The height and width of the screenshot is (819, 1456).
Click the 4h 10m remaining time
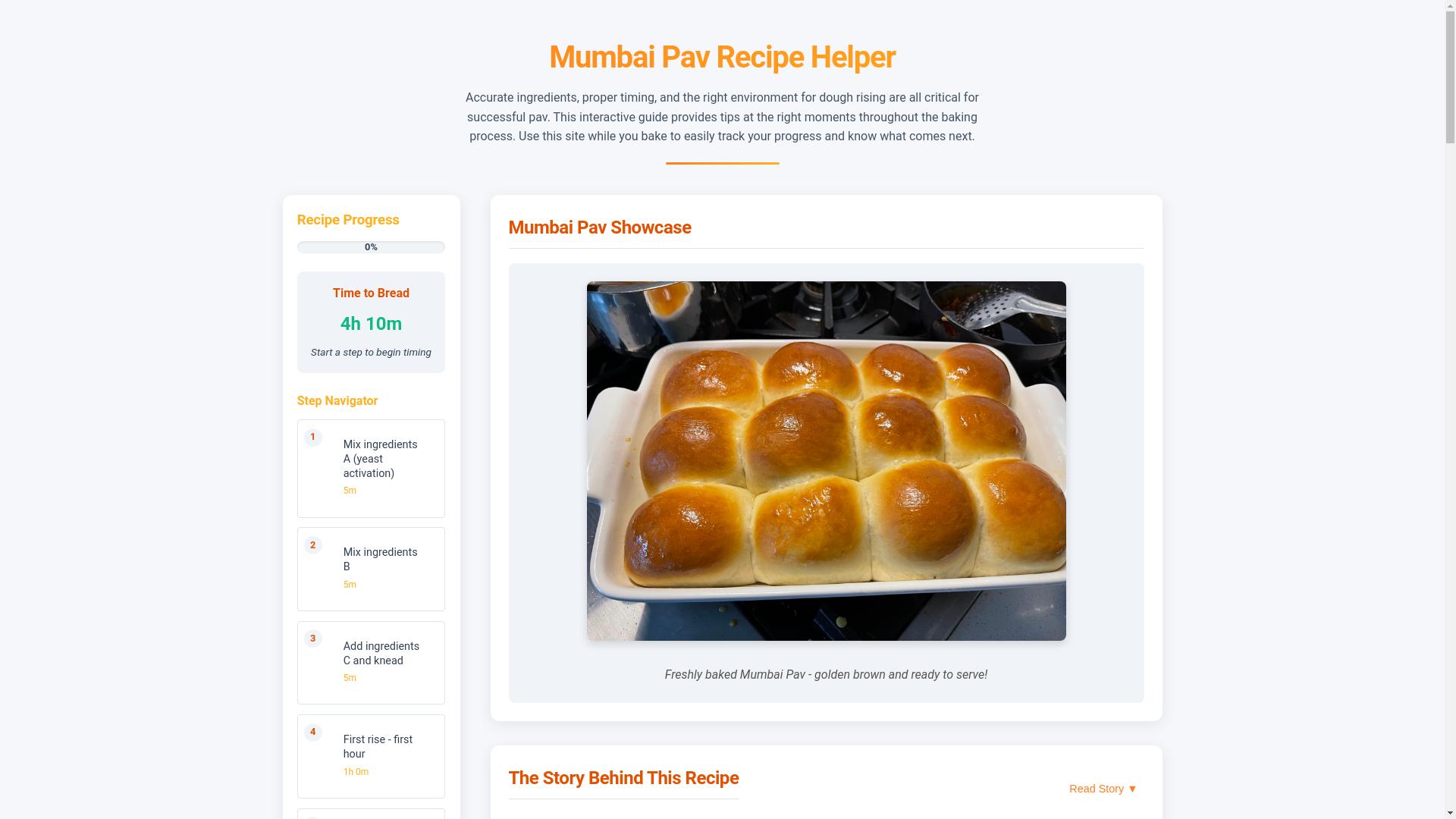point(371,324)
